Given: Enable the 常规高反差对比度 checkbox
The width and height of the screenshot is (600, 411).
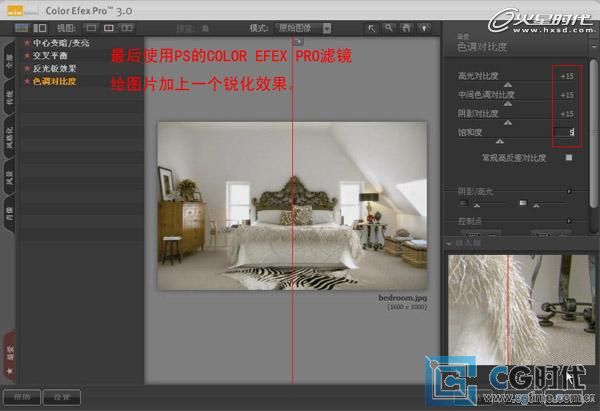Looking at the screenshot, I should pyautogui.click(x=569, y=157).
